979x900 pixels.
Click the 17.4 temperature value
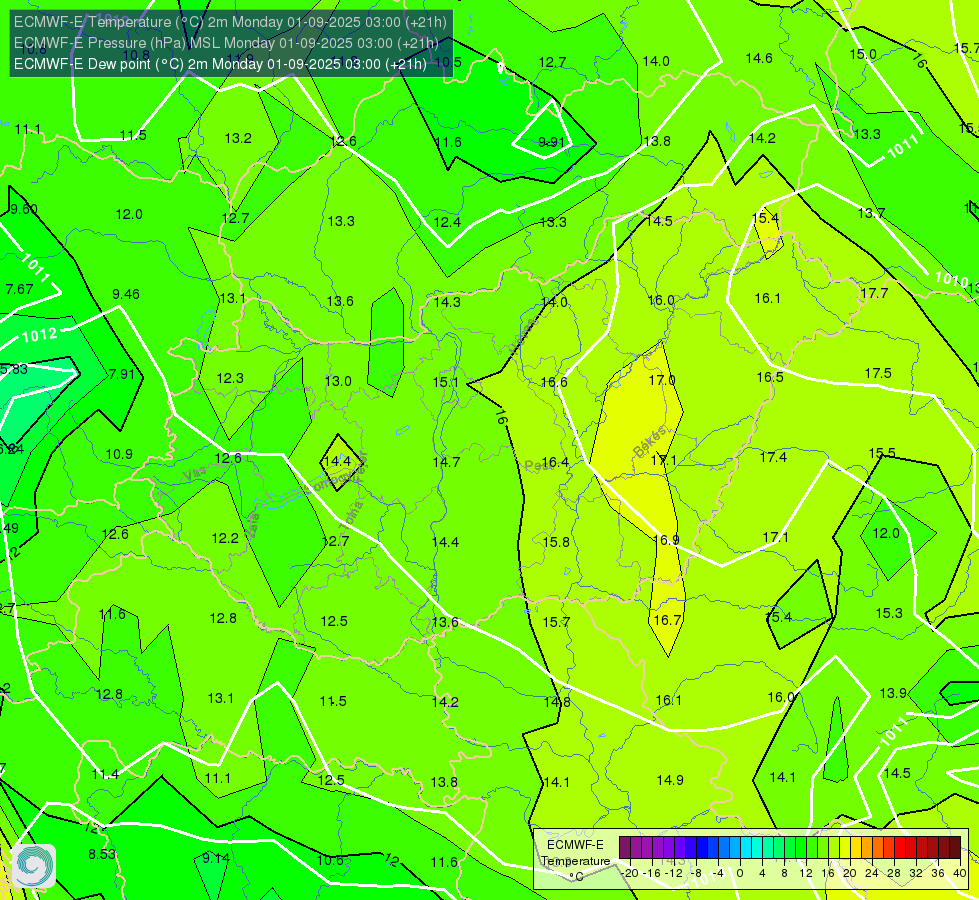pos(773,457)
